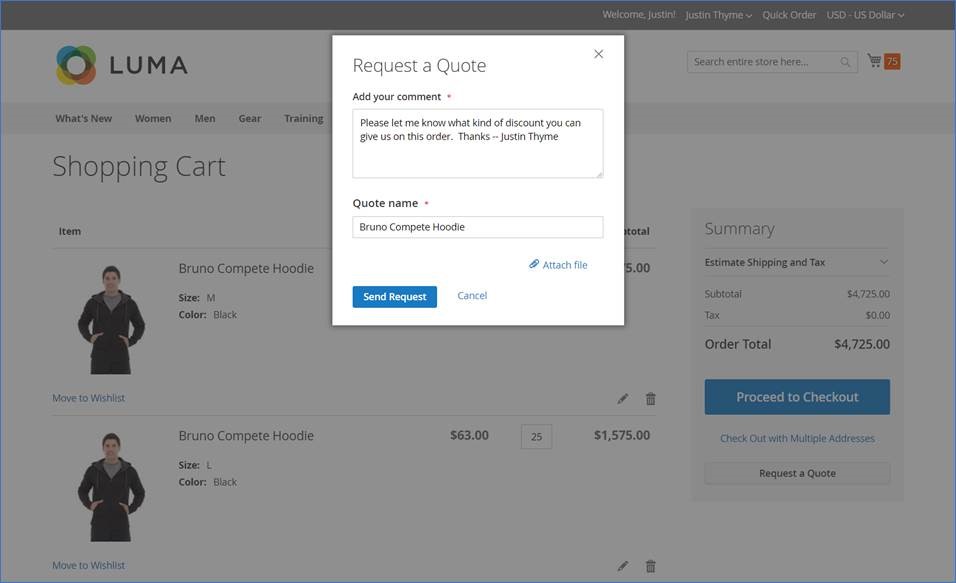This screenshot has height=583, width=956.
Task: Open the Justin Thyme account dropdown
Action: click(717, 14)
